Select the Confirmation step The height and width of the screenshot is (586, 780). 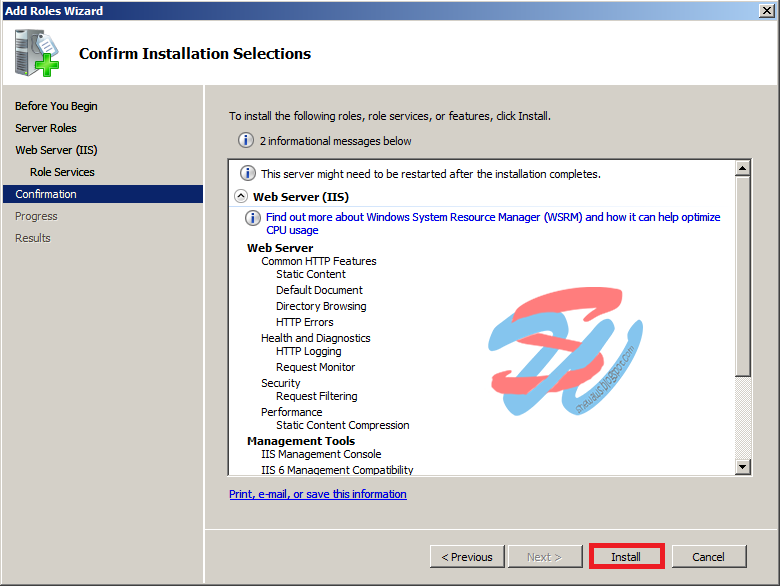pos(103,194)
